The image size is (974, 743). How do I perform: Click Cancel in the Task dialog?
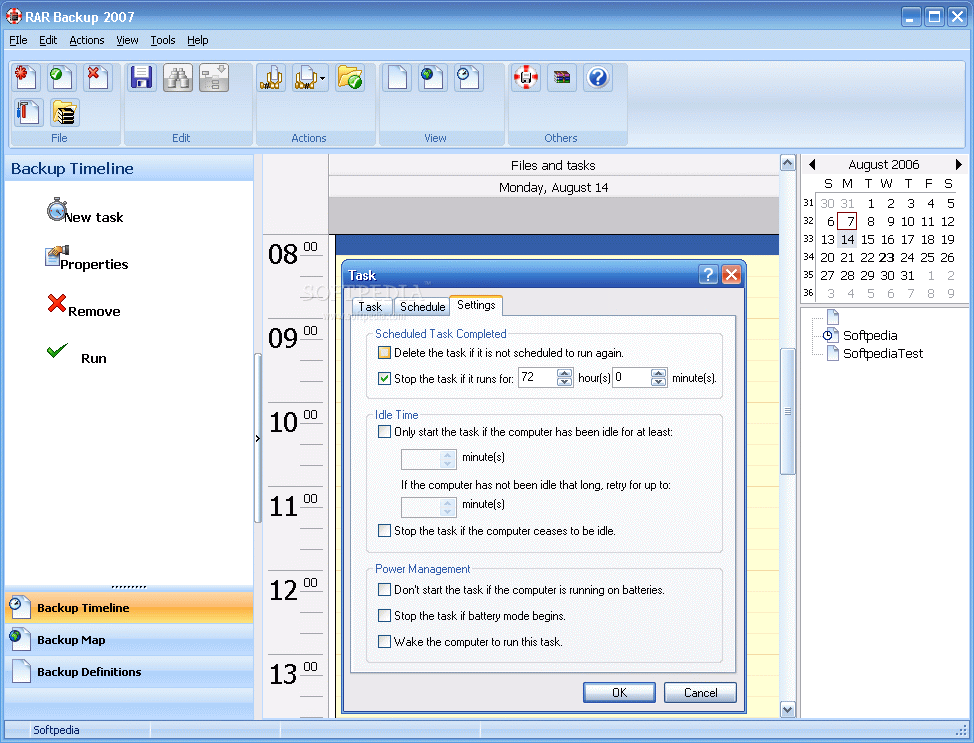(700, 692)
